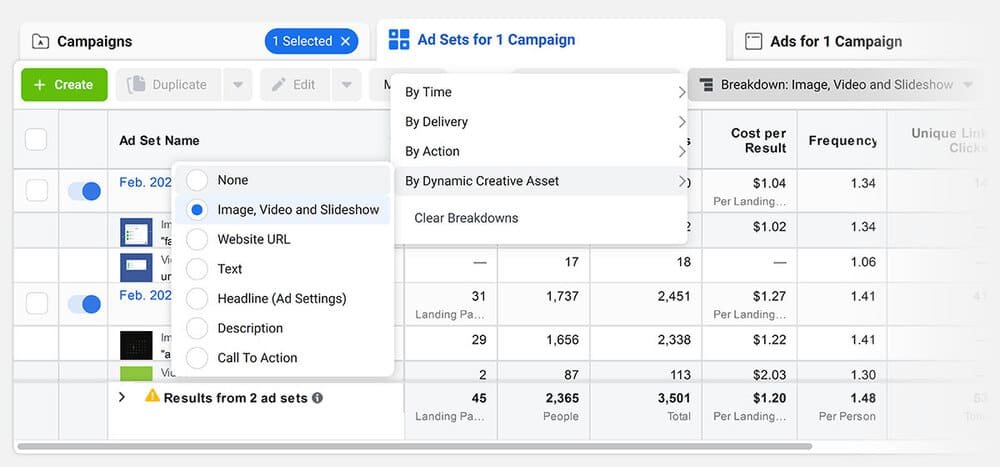Select Headline (Ad Settings) radio option
The width and height of the screenshot is (1000, 467).
[197, 299]
